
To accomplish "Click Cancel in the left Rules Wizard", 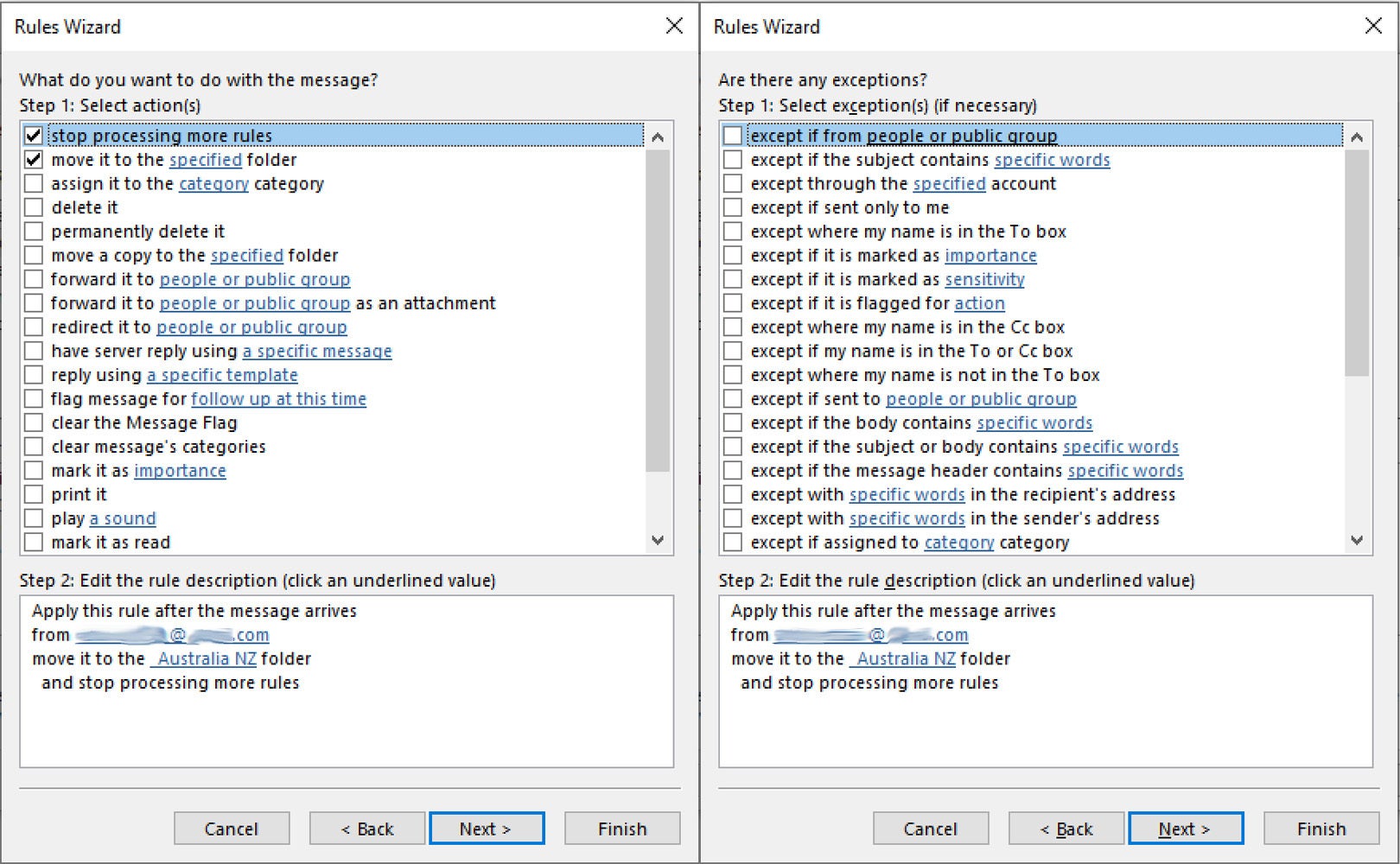I will 232,829.
